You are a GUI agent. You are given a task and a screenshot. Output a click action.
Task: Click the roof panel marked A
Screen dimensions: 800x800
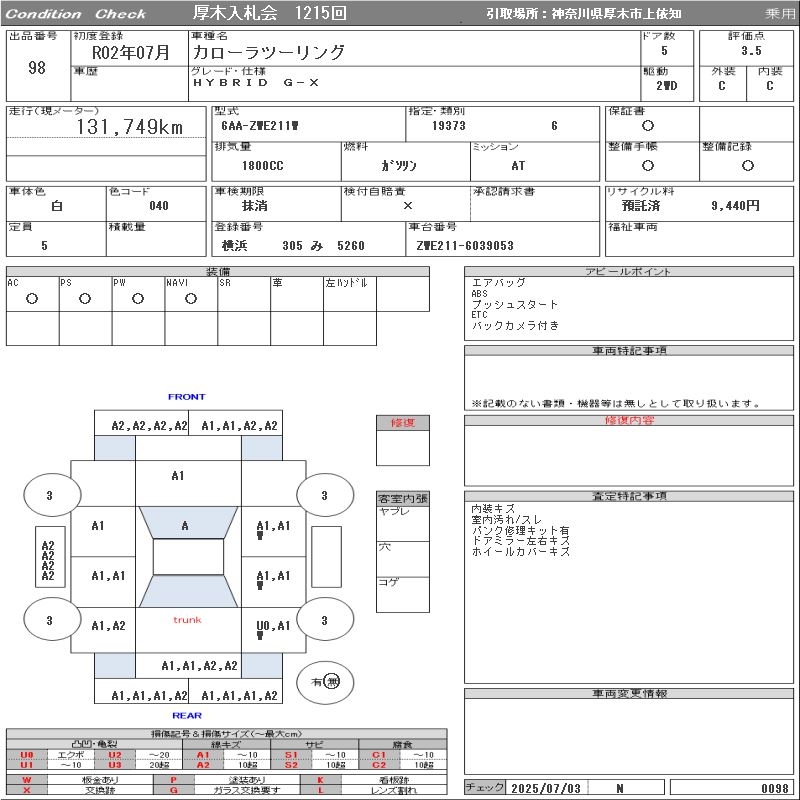point(184,526)
